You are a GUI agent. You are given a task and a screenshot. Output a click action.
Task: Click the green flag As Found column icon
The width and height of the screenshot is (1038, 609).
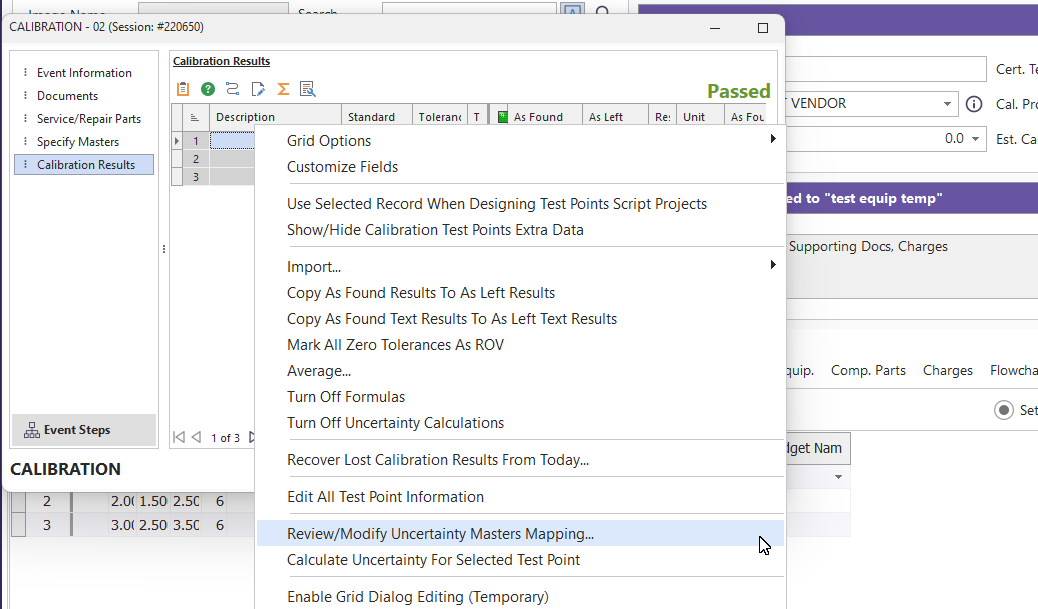503,117
